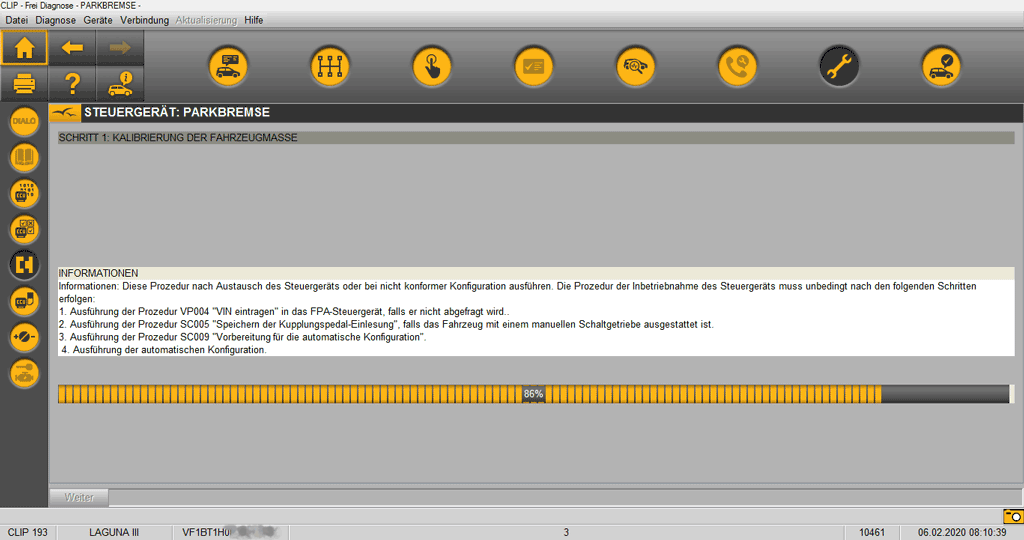Open the Diagnose menu
Image resolution: width=1024 pixels, height=540 pixels.
pos(55,20)
